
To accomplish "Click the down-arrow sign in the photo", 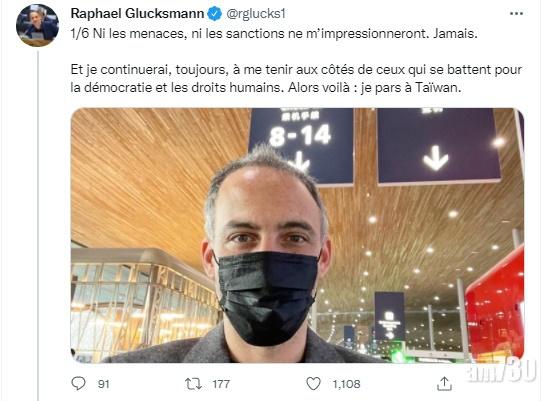I will [439, 146].
